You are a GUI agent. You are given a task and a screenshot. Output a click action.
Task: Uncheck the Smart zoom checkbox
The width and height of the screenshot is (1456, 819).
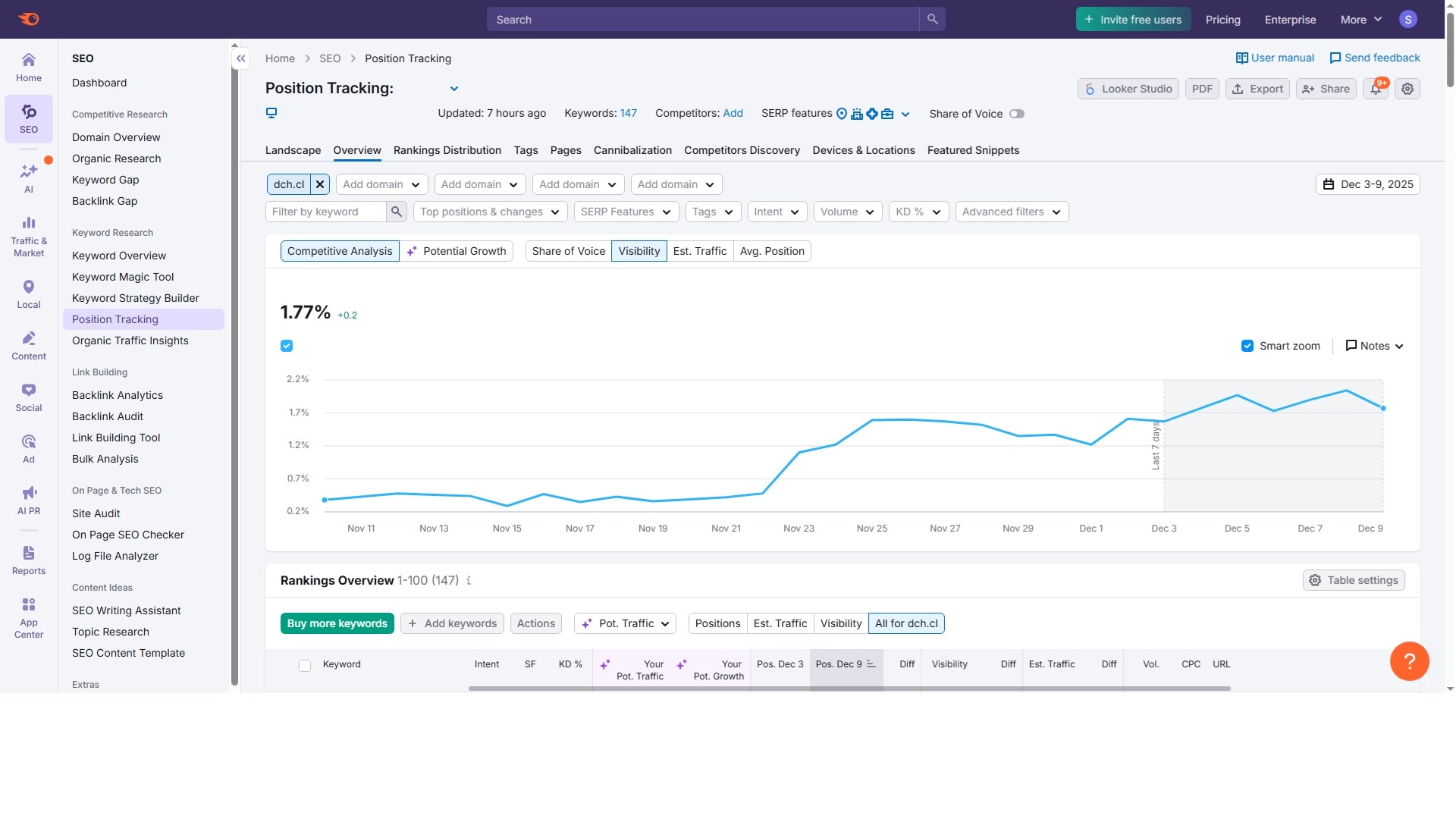coord(1247,346)
